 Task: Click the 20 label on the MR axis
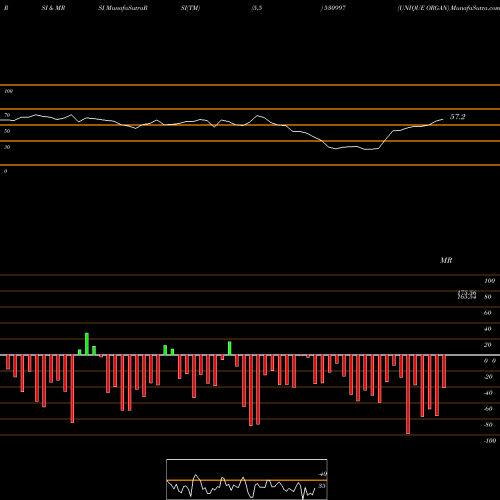pos(488,345)
